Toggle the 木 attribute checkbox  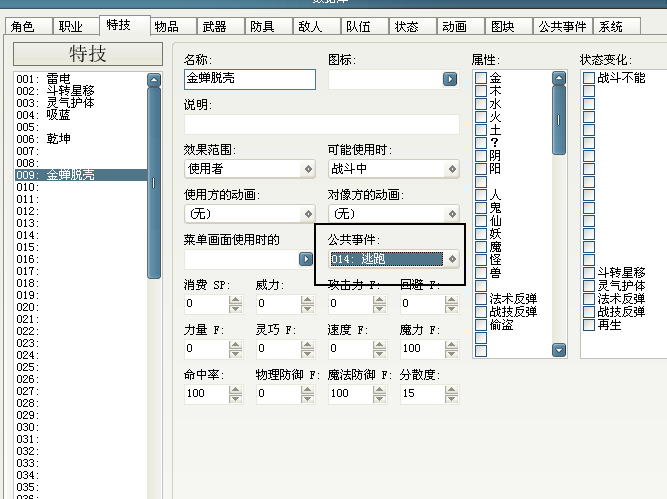[481, 91]
